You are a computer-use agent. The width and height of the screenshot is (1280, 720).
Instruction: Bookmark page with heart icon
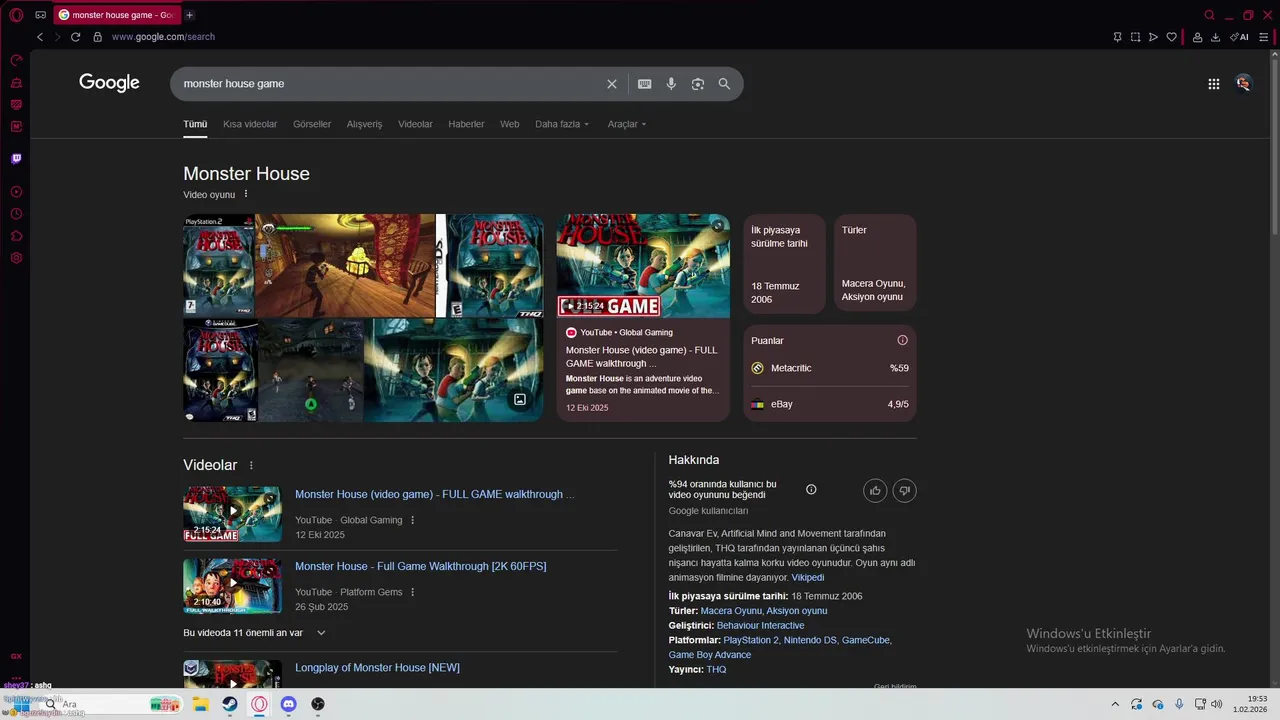pos(1171,37)
